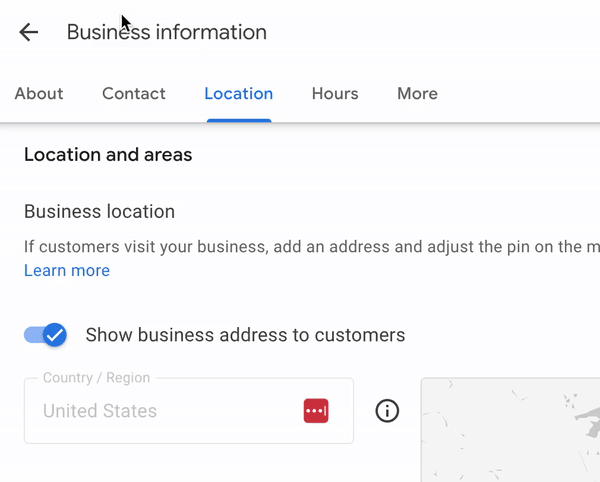Click the map preview thumbnail
The image size is (600, 482).
pyautogui.click(x=510, y=430)
